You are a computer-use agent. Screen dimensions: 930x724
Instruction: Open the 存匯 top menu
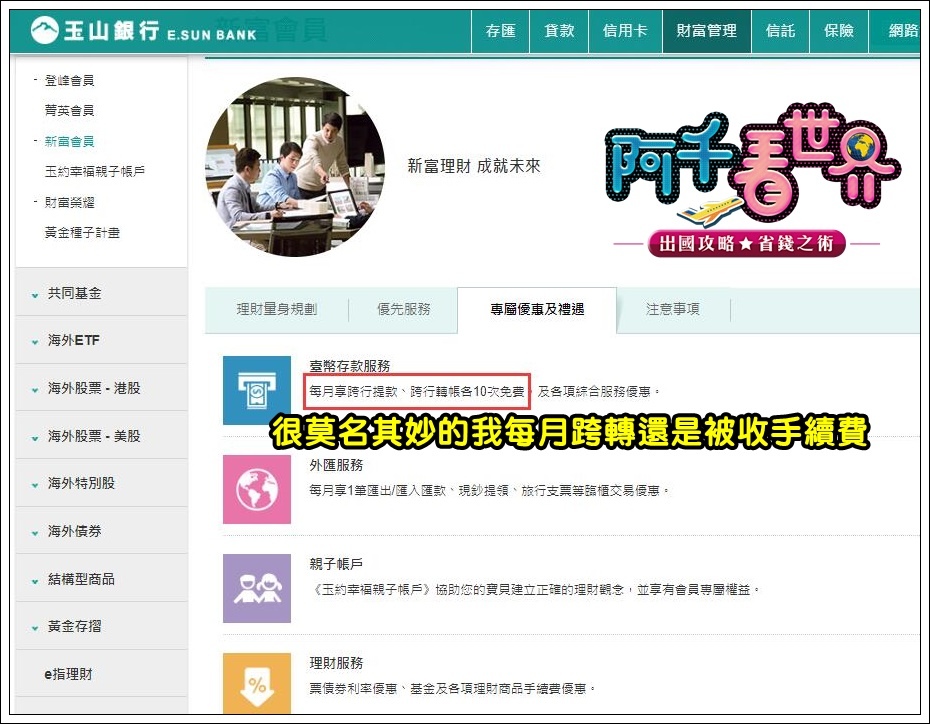pos(500,31)
